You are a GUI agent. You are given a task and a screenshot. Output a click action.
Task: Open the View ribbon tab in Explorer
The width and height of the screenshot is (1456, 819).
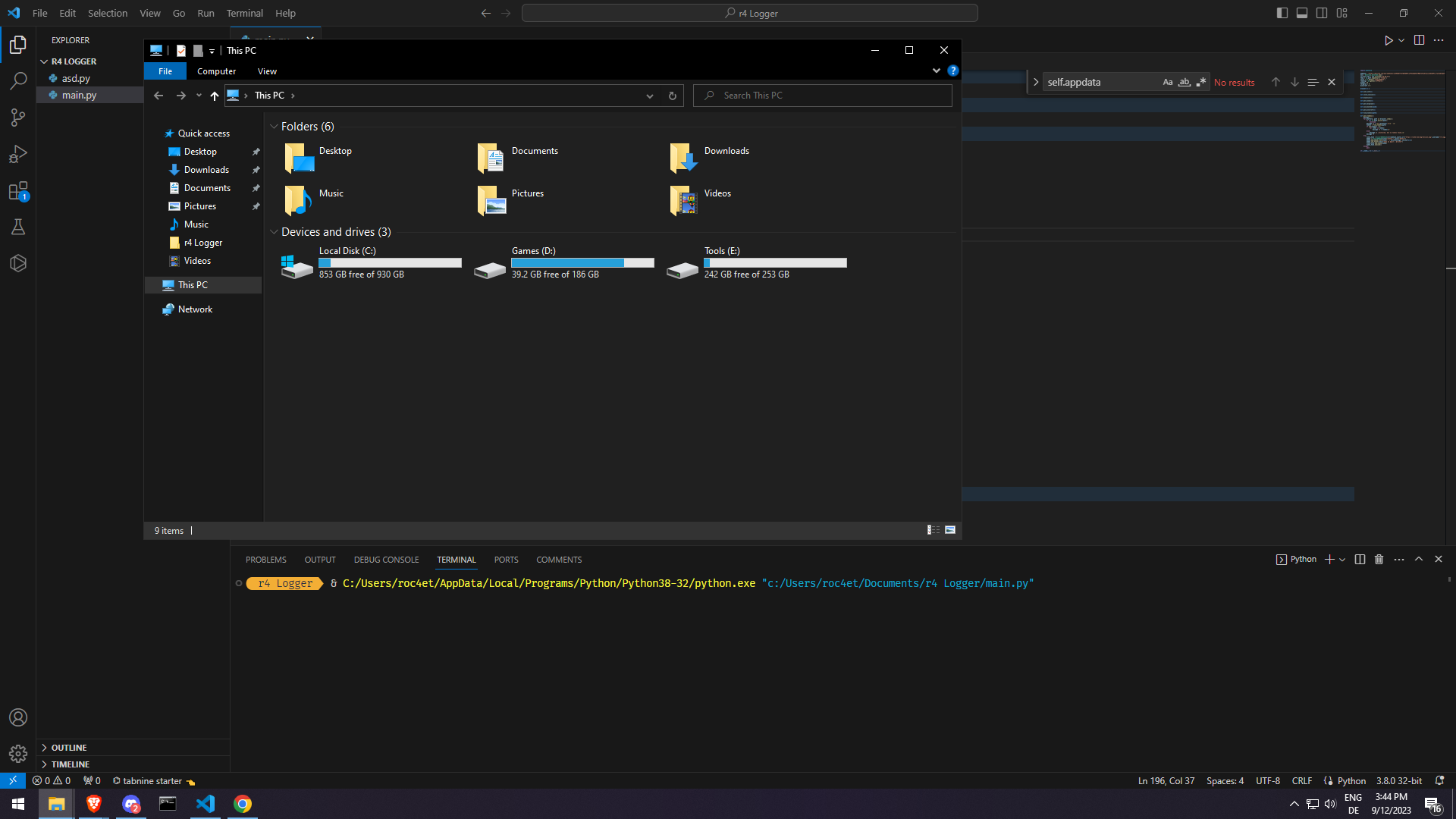(x=267, y=71)
